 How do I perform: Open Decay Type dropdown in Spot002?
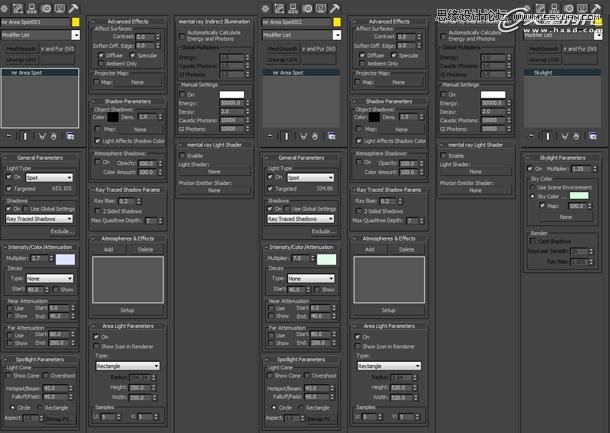311,279
